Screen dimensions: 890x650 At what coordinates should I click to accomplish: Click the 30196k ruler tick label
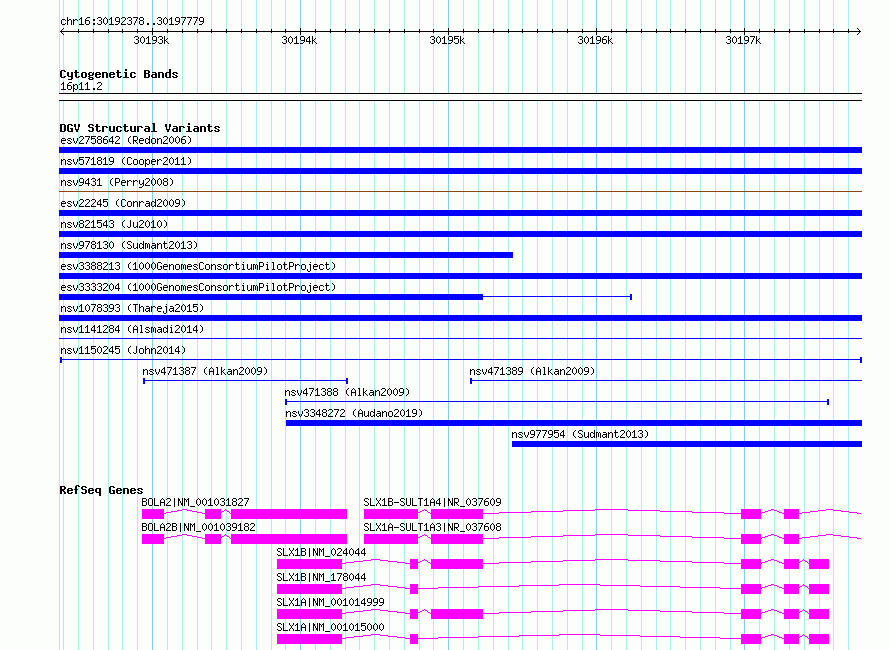(x=595, y=40)
